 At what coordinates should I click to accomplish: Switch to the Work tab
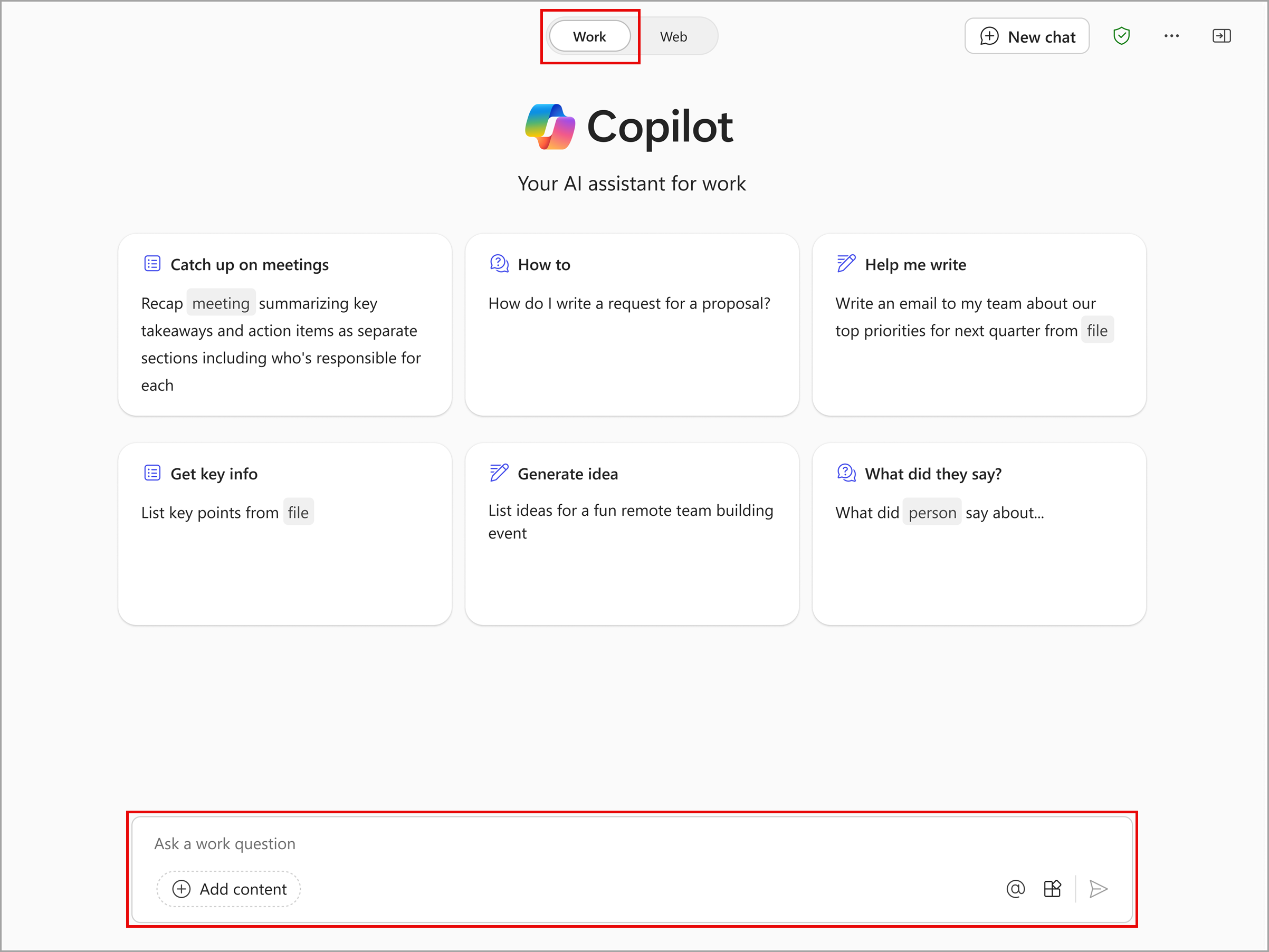591,36
